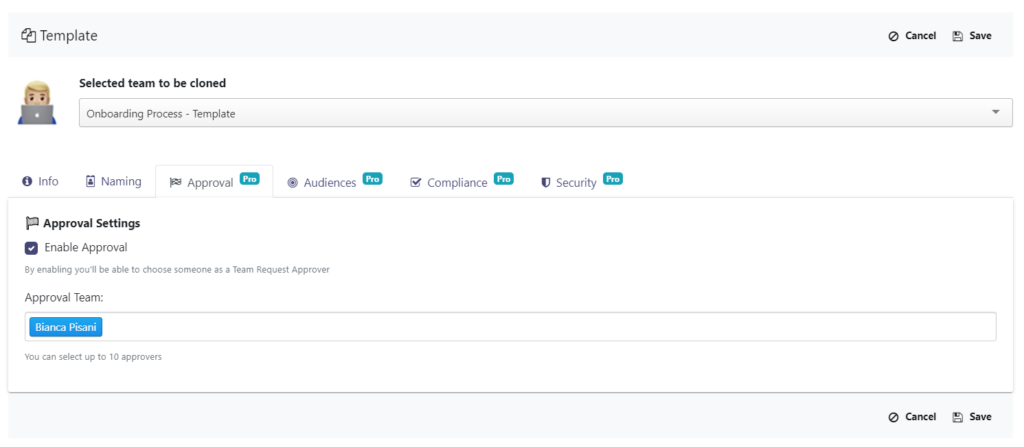The width and height of the screenshot is (1024, 447).
Task: Click the Approval Team input field
Action: 511,327
